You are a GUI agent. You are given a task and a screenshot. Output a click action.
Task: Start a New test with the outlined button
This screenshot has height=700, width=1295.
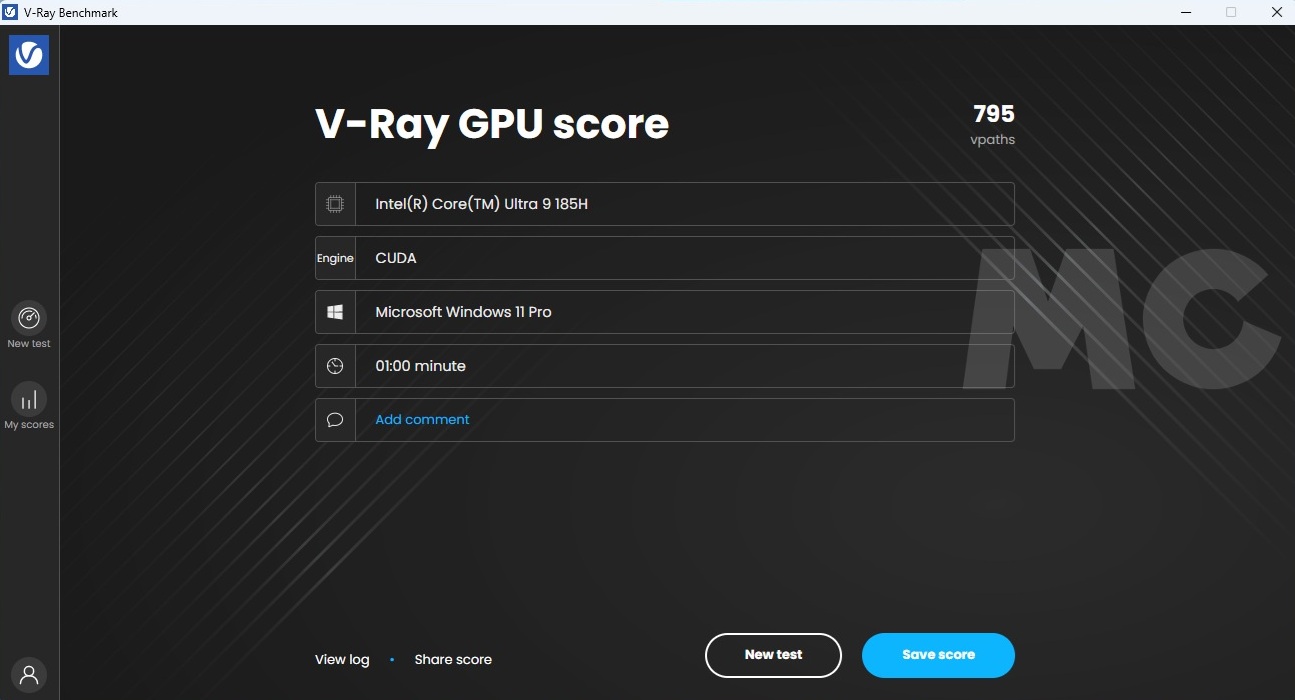tap(773, 655)
